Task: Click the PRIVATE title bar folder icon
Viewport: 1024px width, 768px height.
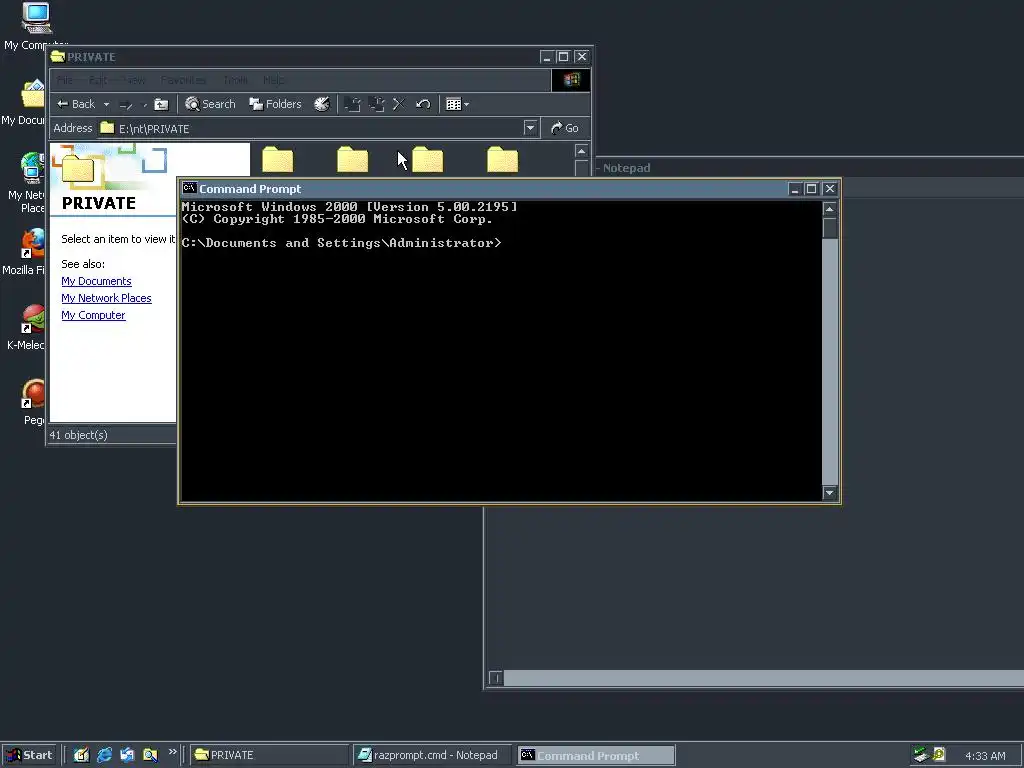Action: pyautogui.click(x=58, y=56)
